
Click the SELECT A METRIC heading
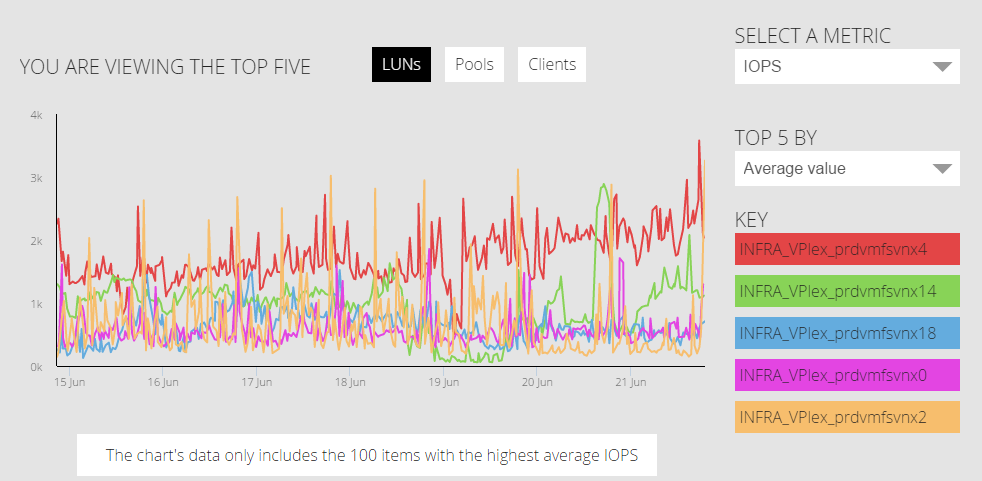tap(812, 36)
